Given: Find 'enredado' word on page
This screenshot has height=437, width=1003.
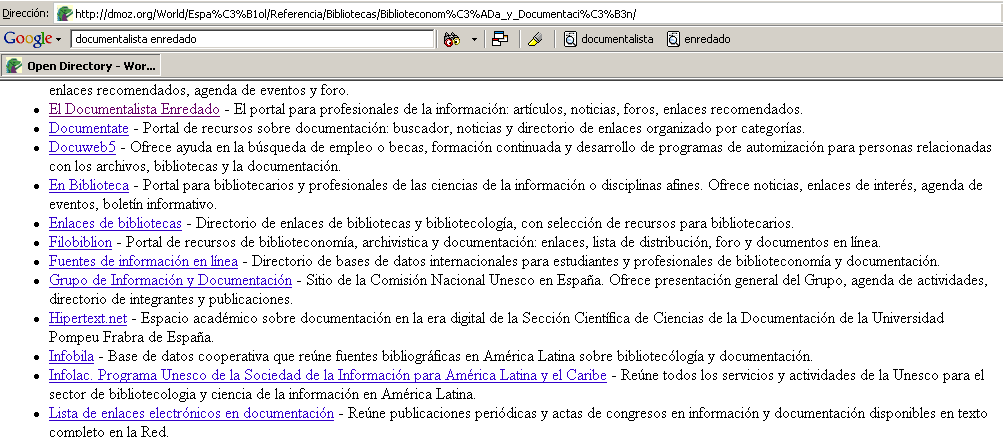Looking at the screenshot, I should pyautogui.click(x=699, y=39).
